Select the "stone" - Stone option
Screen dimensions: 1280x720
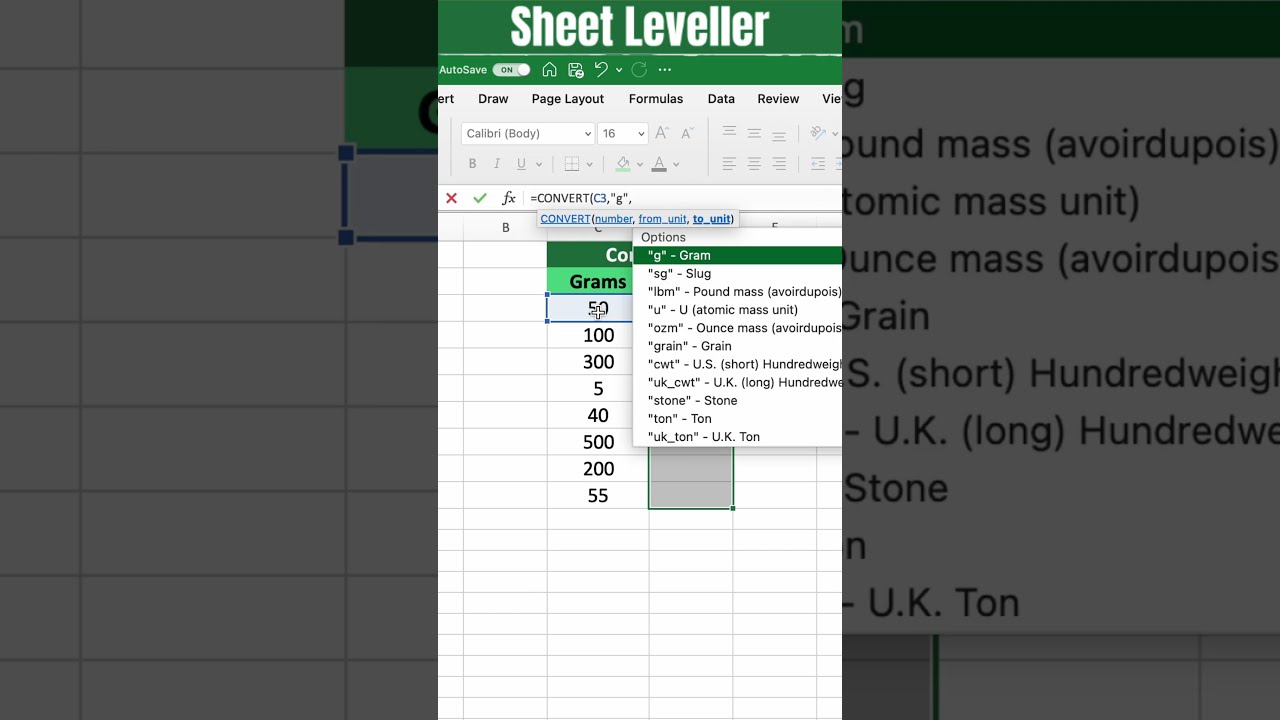[738, 400]
